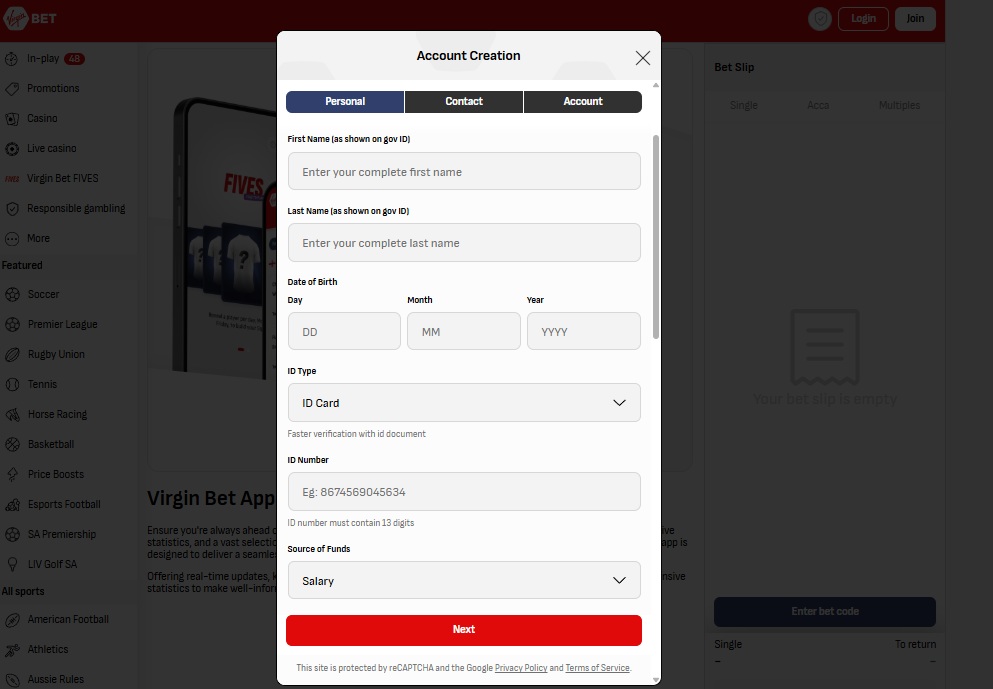Click the ID Number input field
The width and height of the screenshot is (993, 689).
[464, 492]
